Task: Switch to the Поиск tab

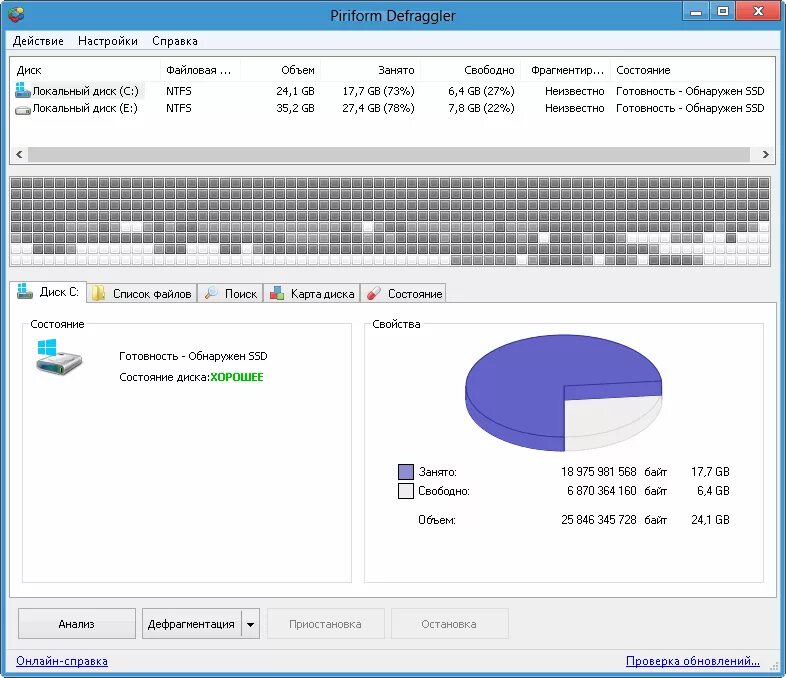Action: [x=231, y=294]
